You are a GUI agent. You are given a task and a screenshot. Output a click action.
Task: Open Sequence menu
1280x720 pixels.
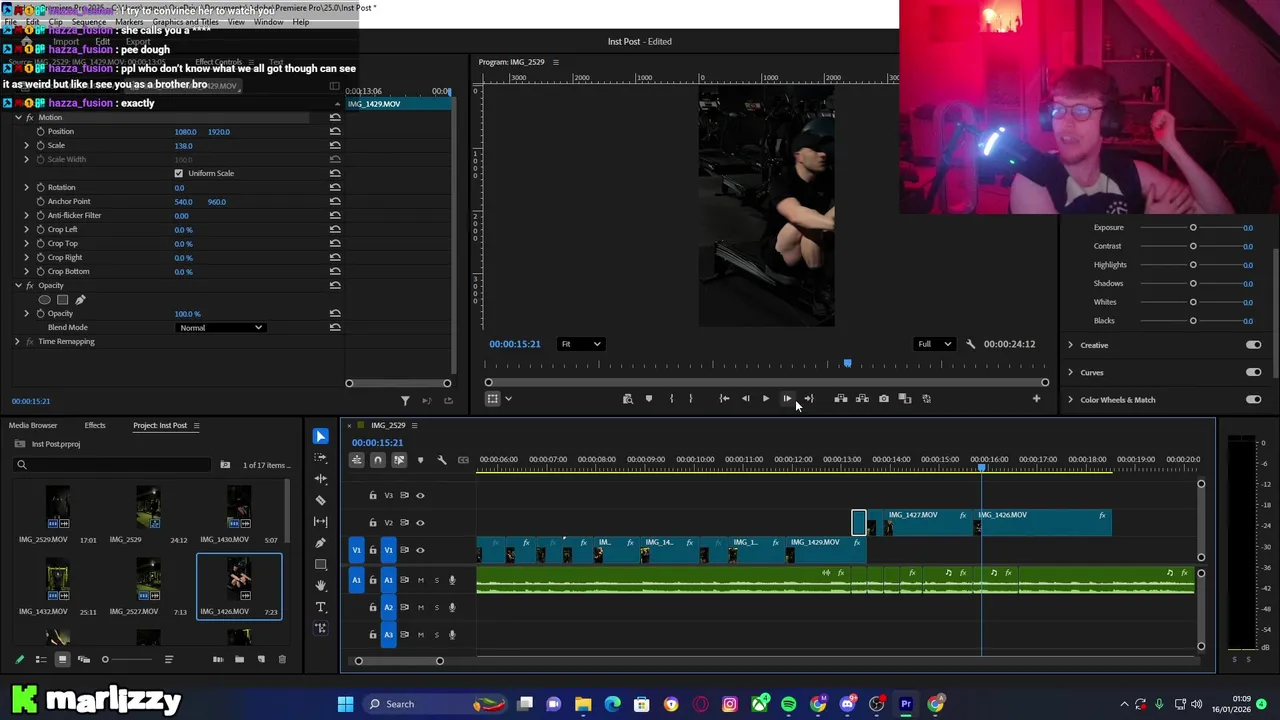(88, 22)
